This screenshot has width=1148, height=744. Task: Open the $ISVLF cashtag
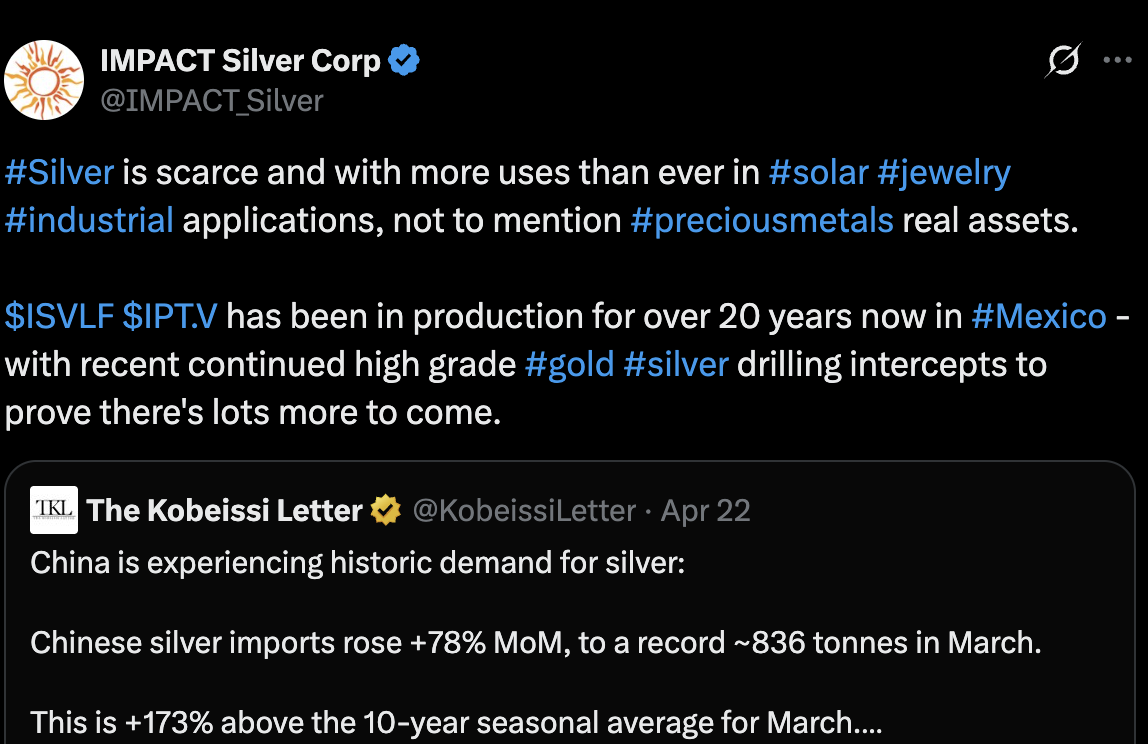(58, 317)
